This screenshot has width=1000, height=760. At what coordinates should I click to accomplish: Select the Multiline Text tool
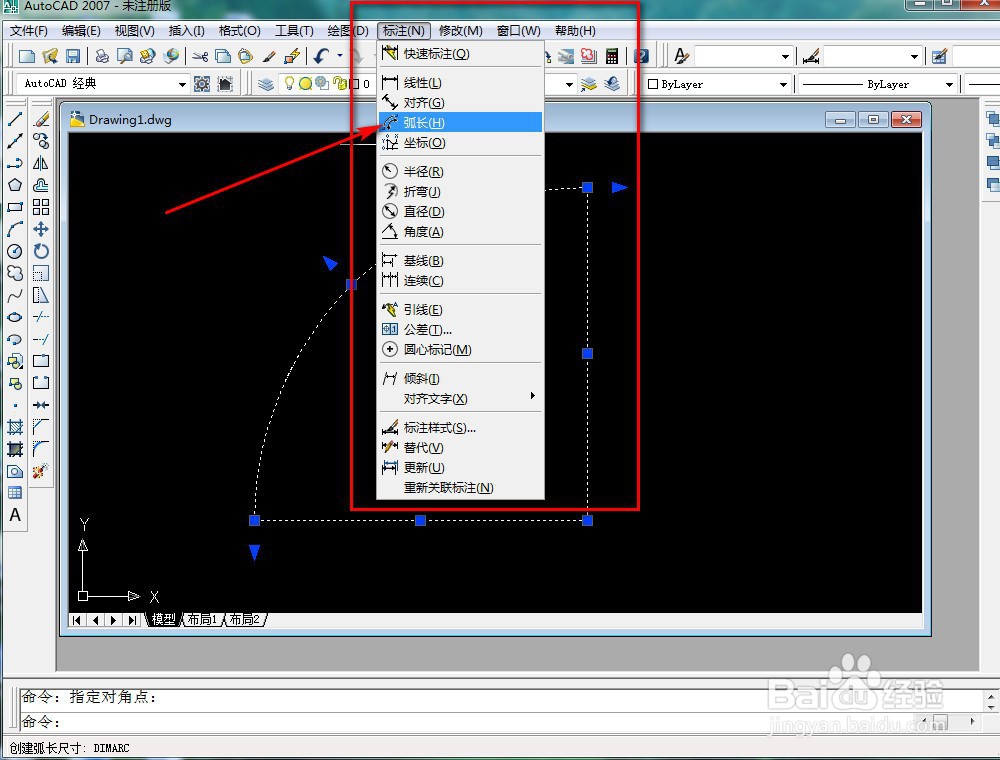click(x=15, y=515)
